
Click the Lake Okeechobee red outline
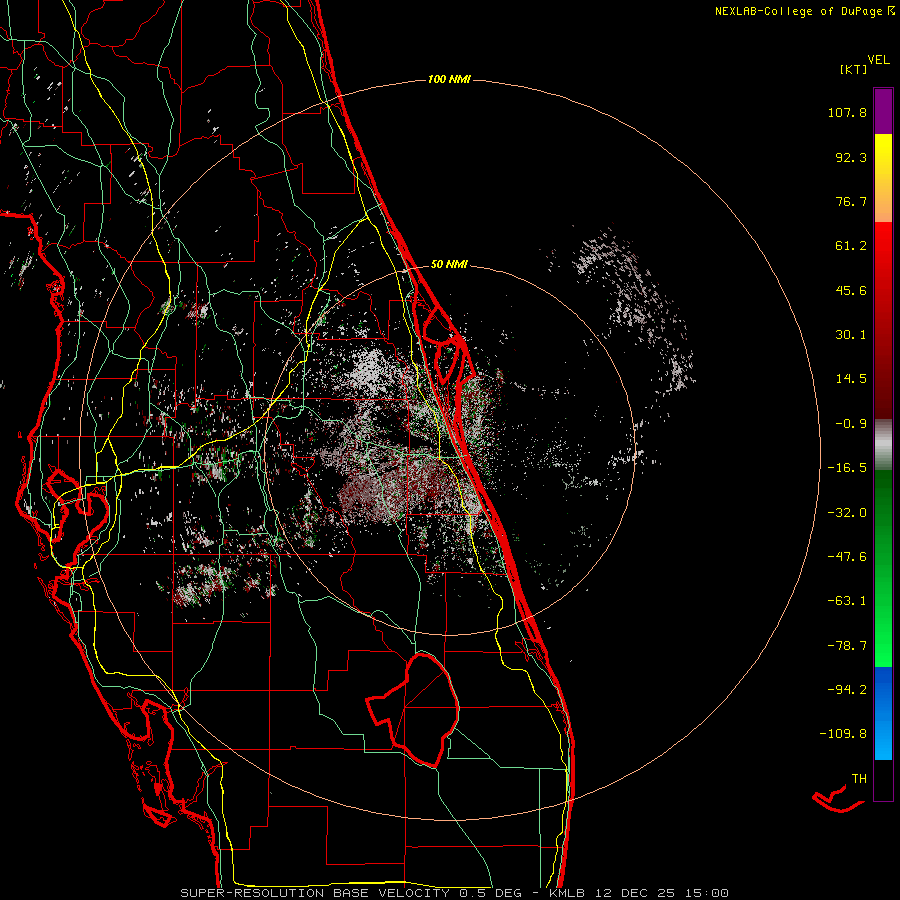pyautogui.click(x=413, y=709)
